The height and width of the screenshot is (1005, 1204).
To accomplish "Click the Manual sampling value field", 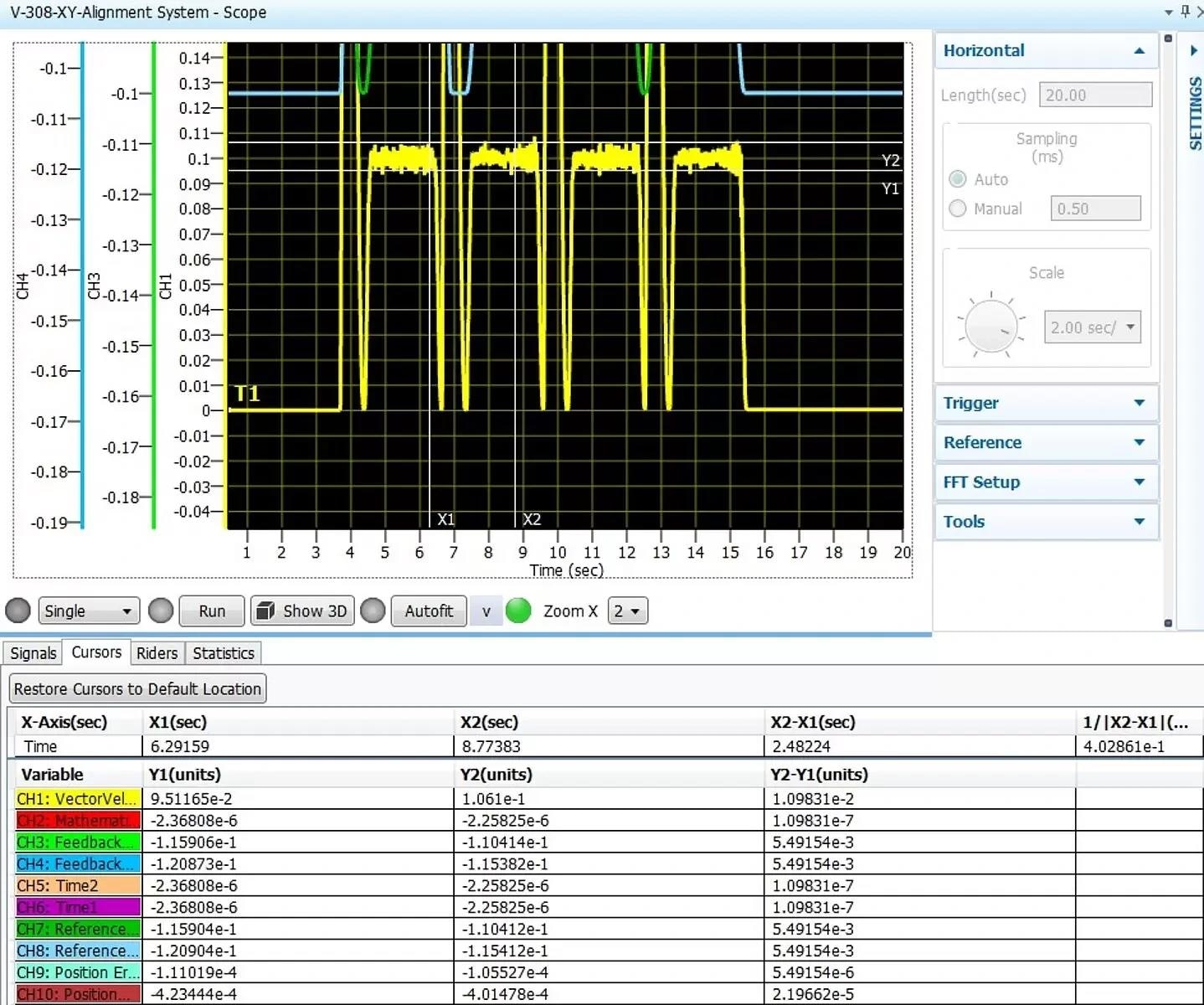I will click(x=1095, y=209).
